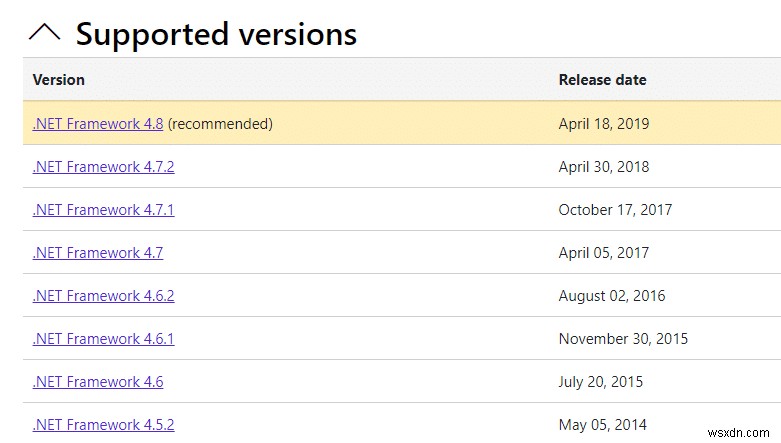The width and height of the screenshot is (781, 443).
Task: Go to the .NET Framework 4.7.1 page
Action: point(103,210)
